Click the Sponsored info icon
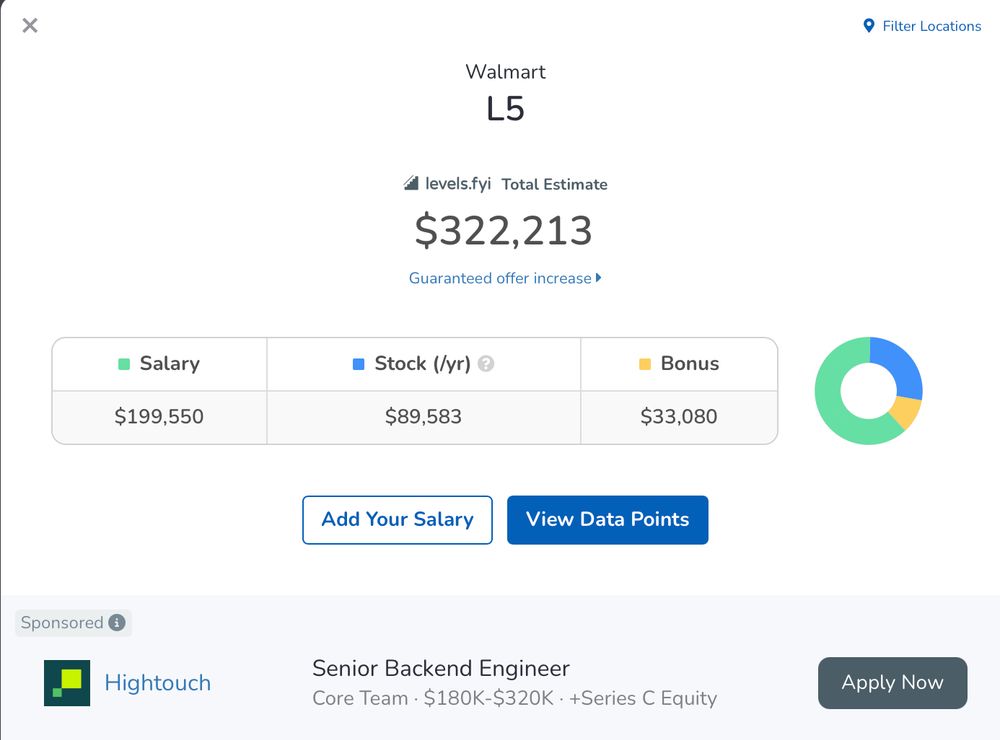The height and width of the screenshot is (740, 1000). 117,623
